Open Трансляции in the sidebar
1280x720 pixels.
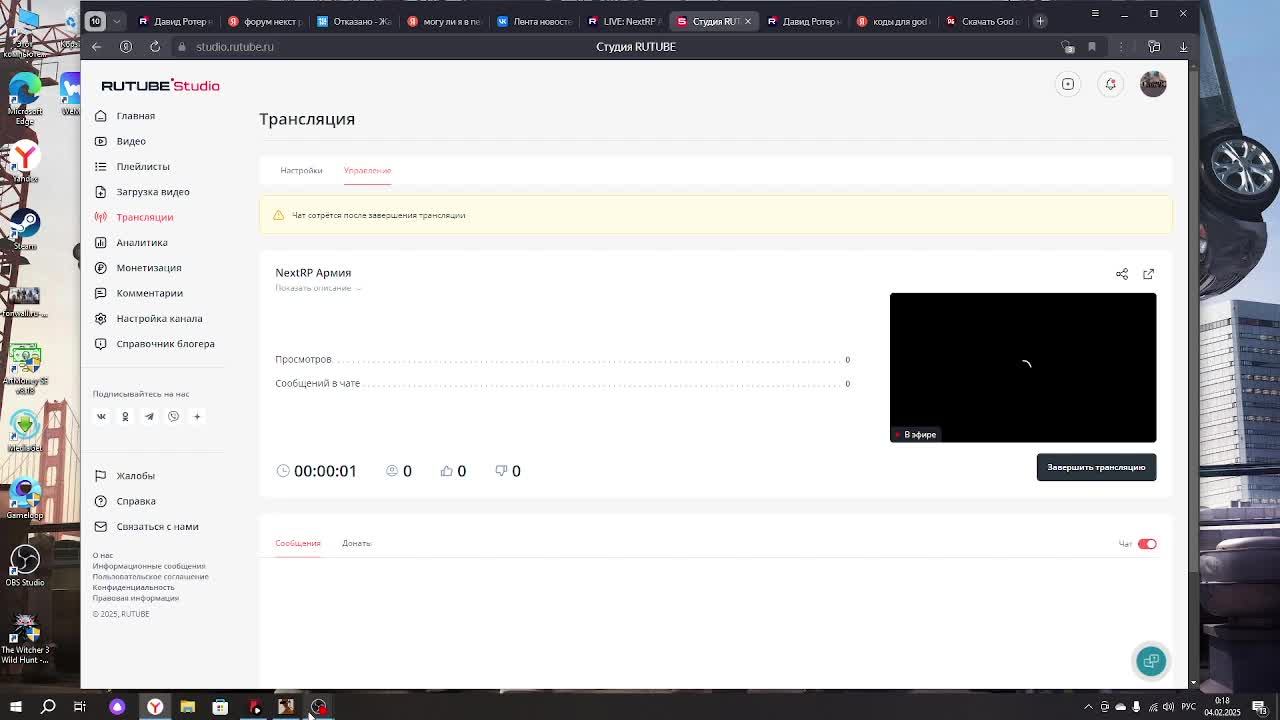point(145,217)
